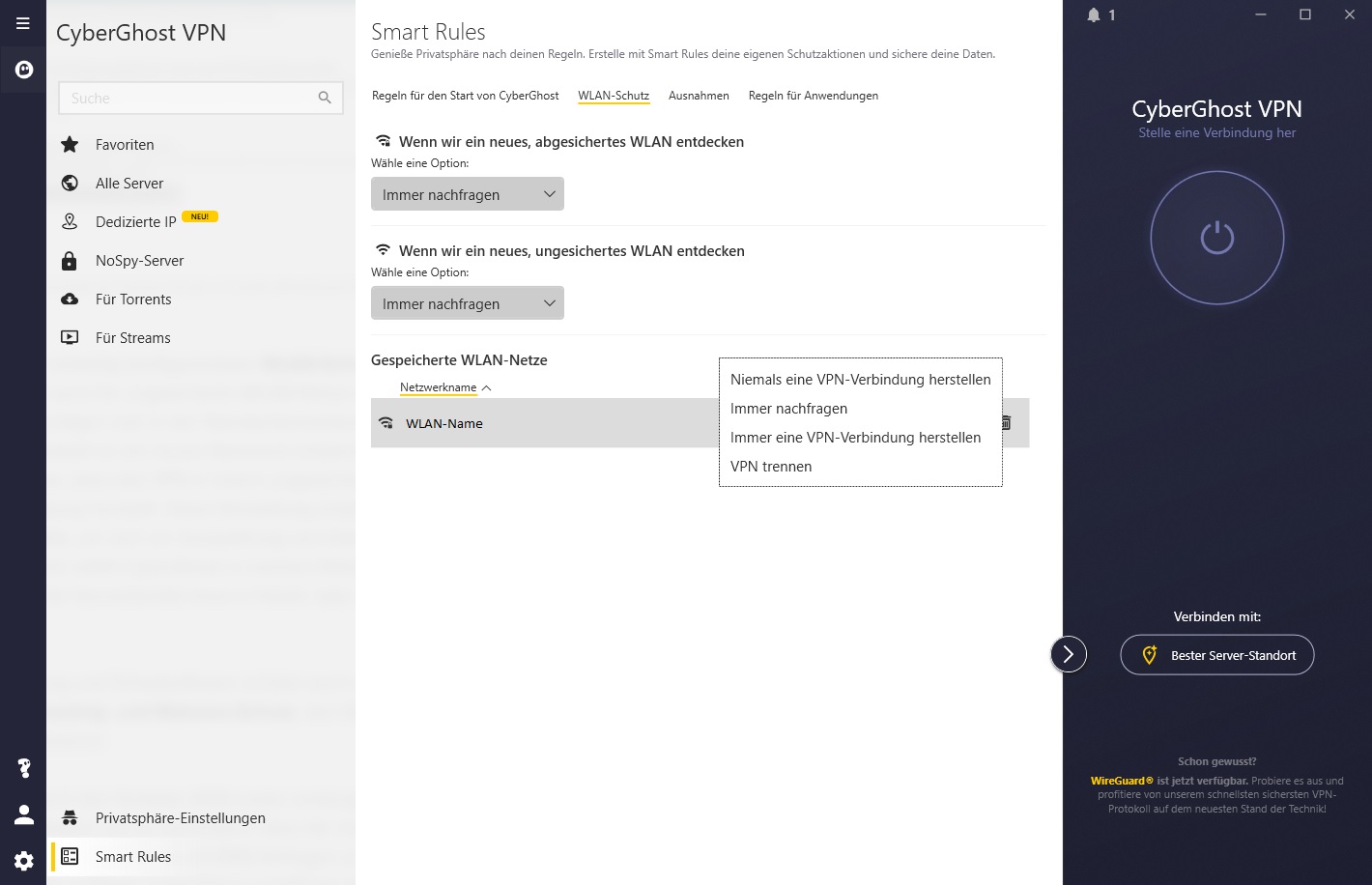Click the location pin in Bester Server-Standort

tap(1149, 655)
